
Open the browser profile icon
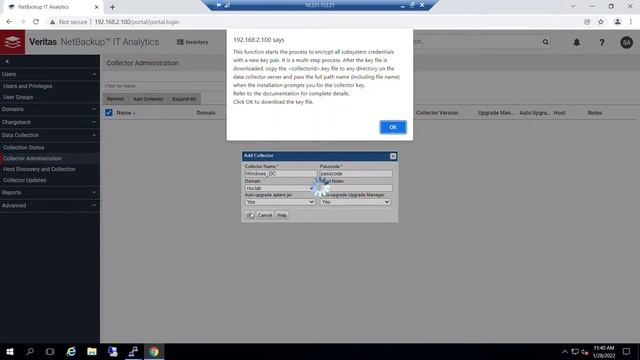pyautogui.click(x=618, y=22)
